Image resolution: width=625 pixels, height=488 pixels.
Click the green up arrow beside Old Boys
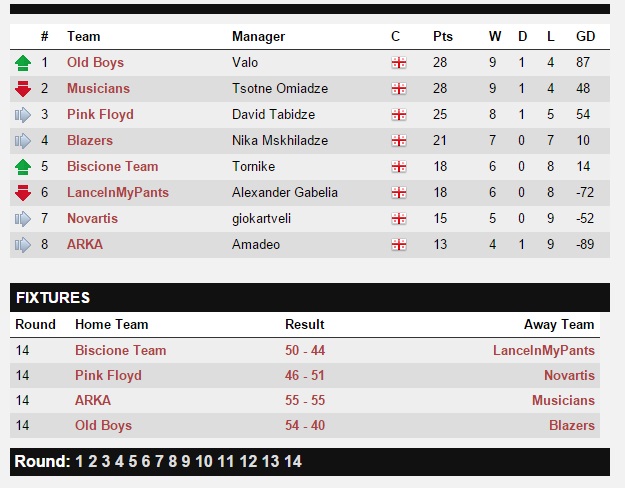coord(23,63)
